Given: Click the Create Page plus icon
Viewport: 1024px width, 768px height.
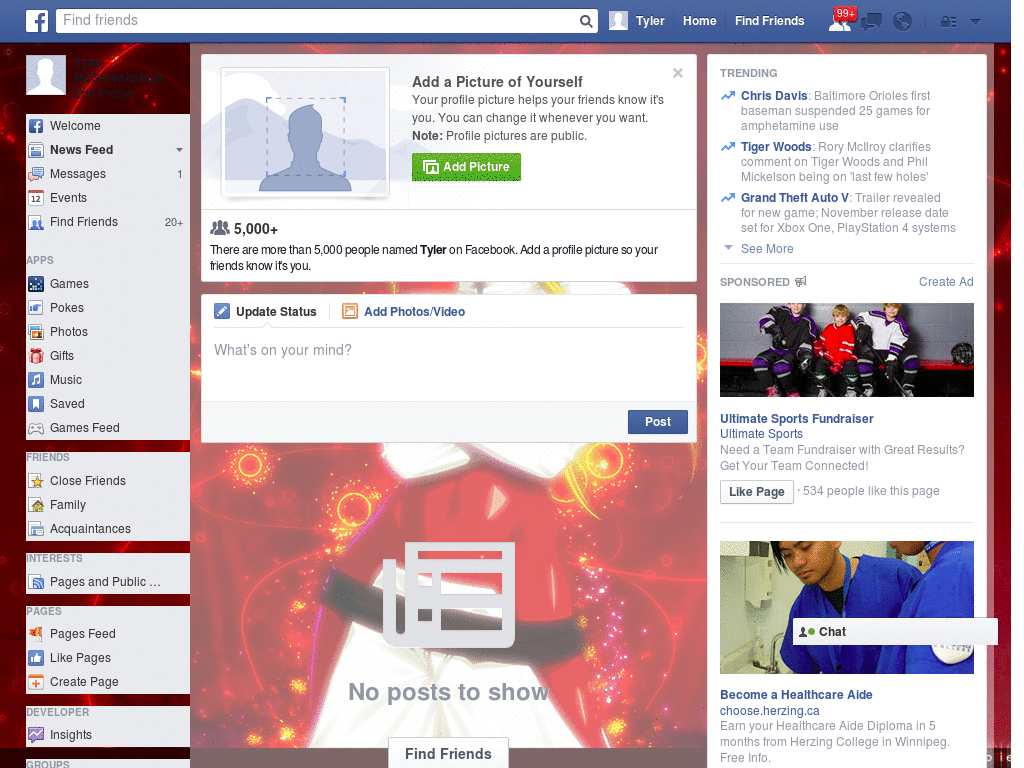Looking at the screenshot, I should click(x=36, y=682).
